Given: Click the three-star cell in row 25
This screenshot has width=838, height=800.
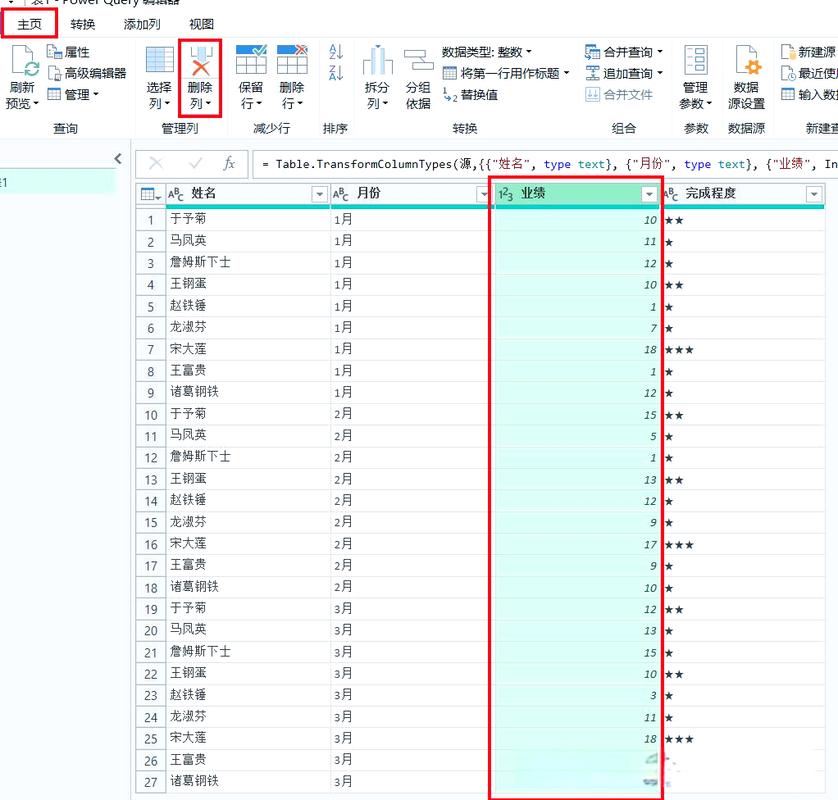Looking at the screenshot, I should [x=743, y=739].
